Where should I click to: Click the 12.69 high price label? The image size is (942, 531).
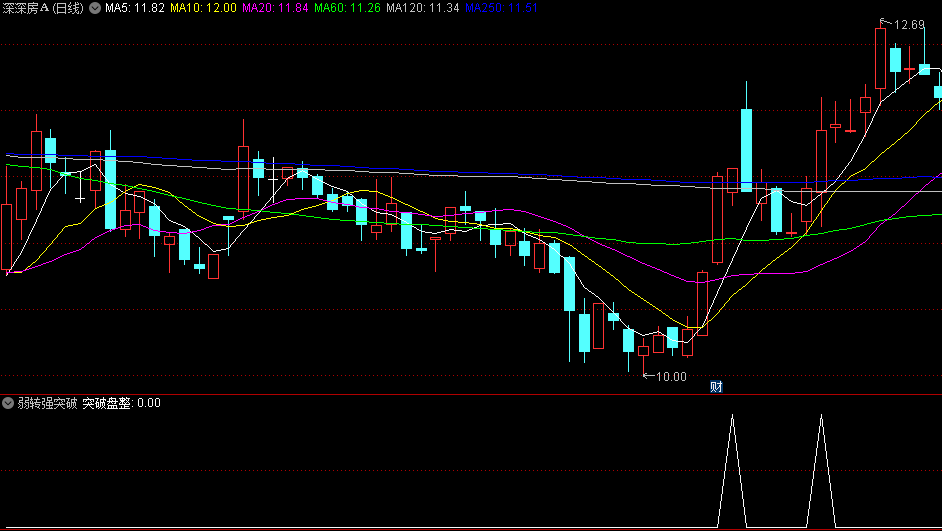coord(909,25)
